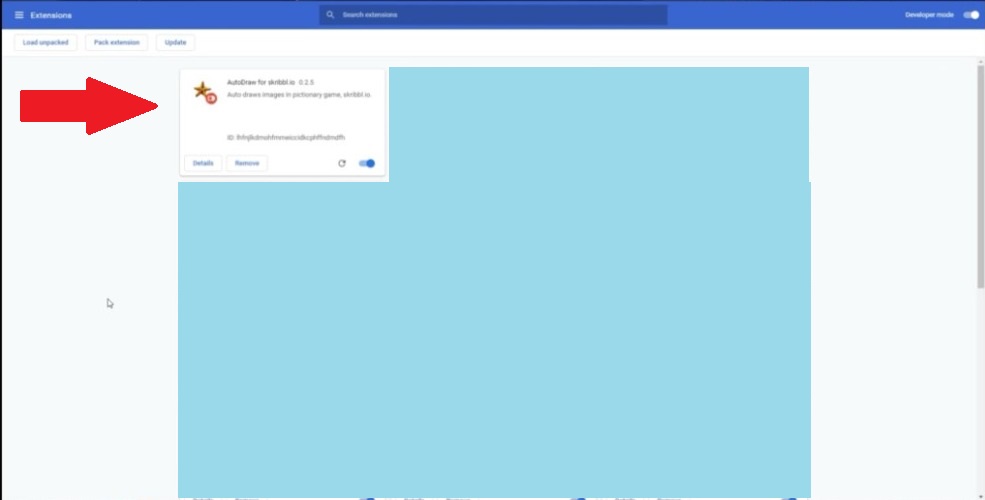Viewport: 985px width, 500px height.
Task: Open the Extensions hamburger menu
Action: 19,15
